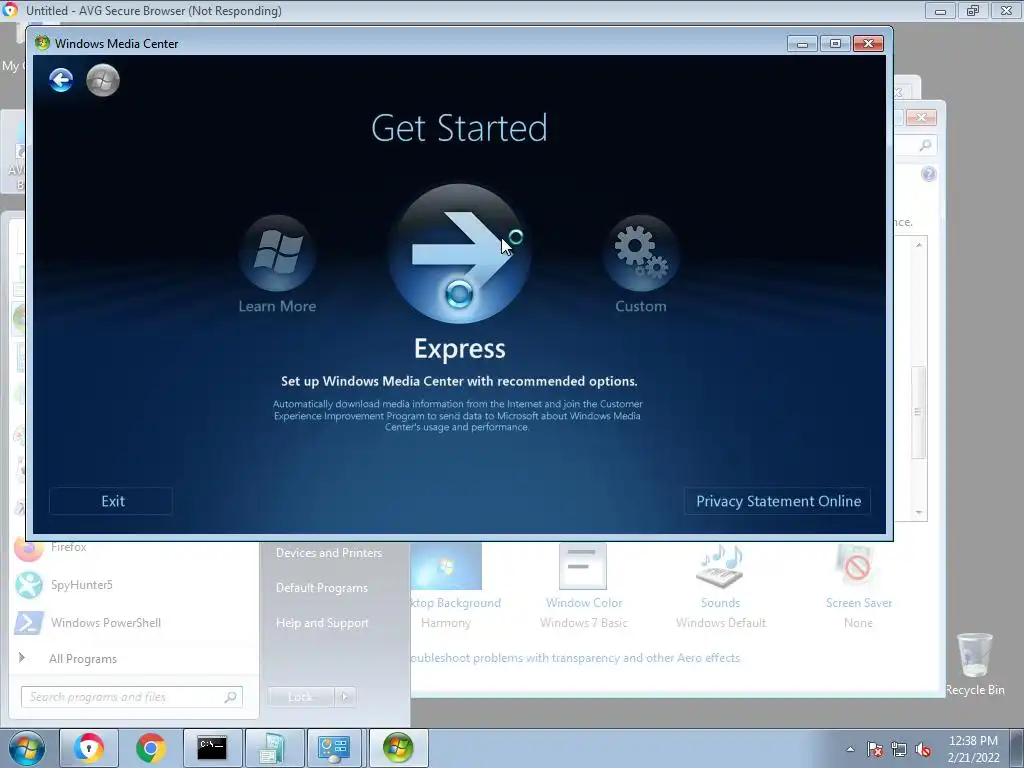Open the media file taskbar icon

[273, 748]
